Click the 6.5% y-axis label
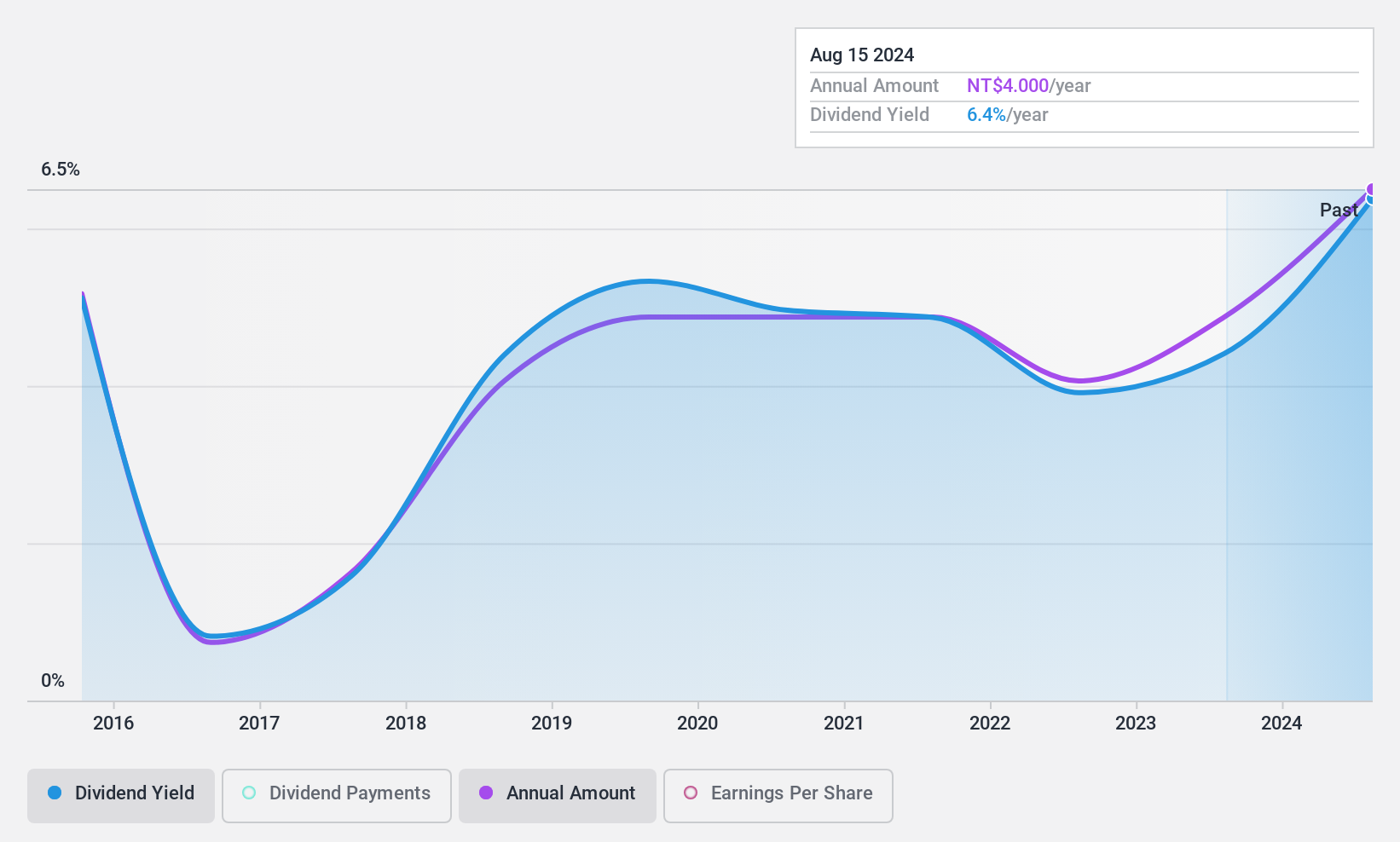The height and width of the screenshot is (842, 1400). 61,170
